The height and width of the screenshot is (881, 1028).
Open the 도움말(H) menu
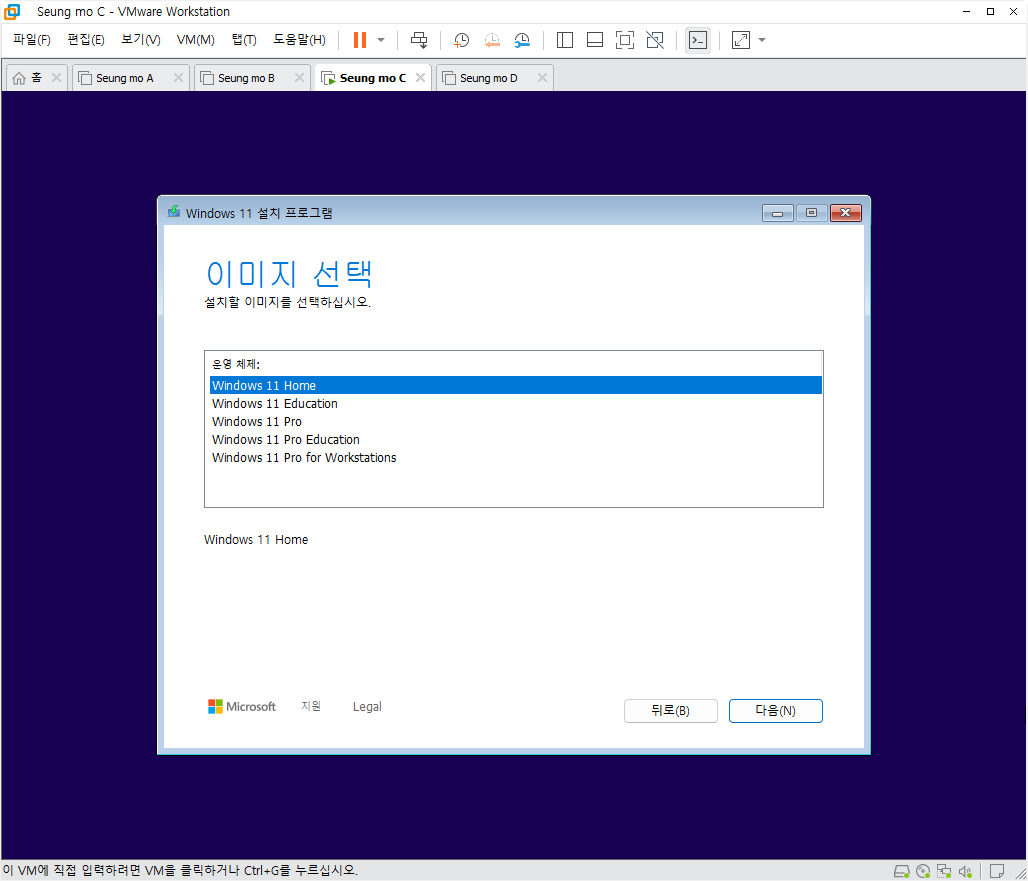pos(300,40)
